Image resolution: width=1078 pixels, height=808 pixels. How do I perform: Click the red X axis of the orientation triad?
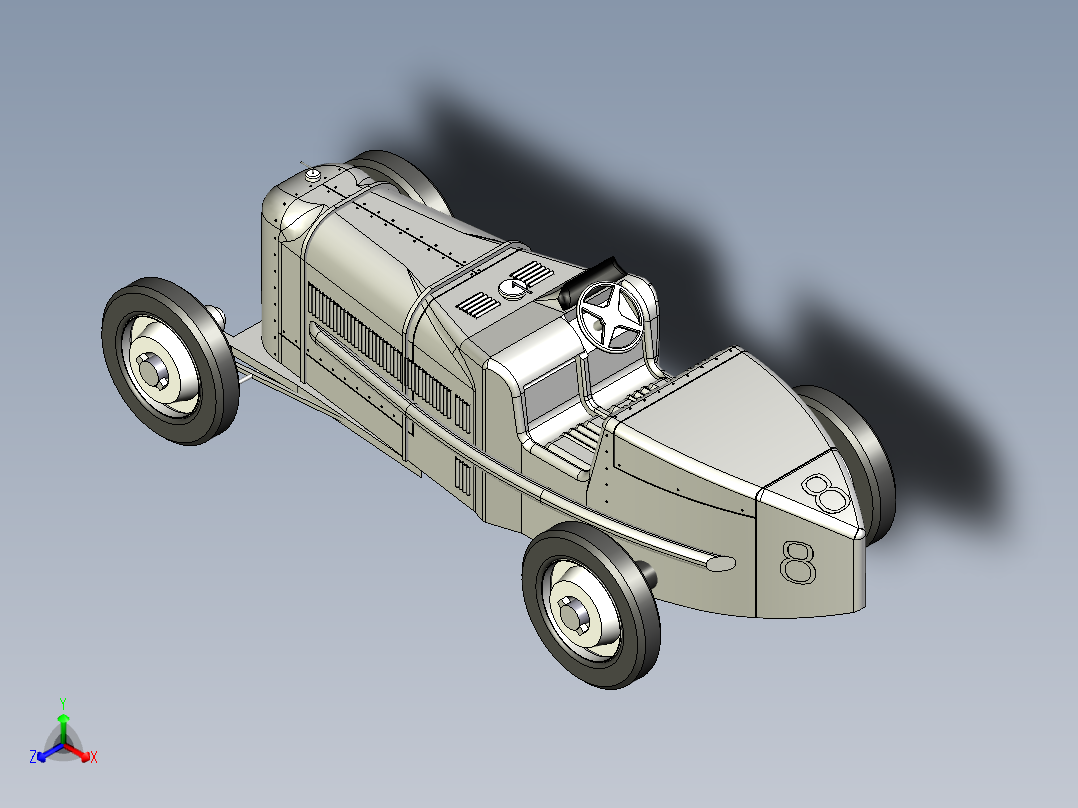pyautogui.click(x=79, y=752)
